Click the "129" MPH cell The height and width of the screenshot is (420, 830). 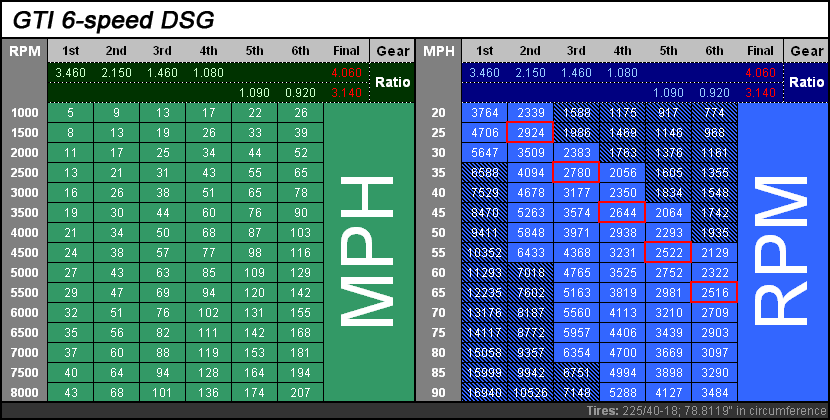pyautogui.click(x=300, y=273)
